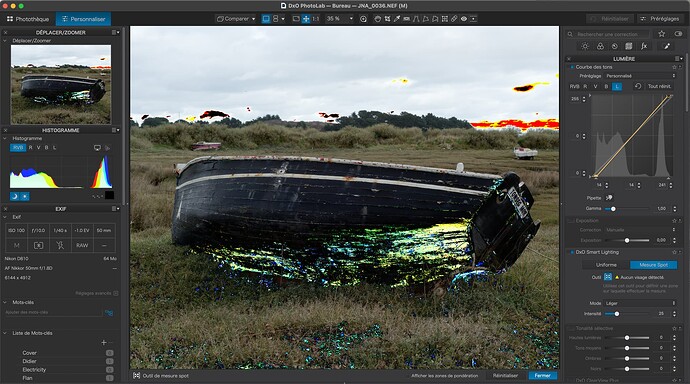690x384 pixels.
Task: Collapse the Mots-clés section
Action: (5, 302)
